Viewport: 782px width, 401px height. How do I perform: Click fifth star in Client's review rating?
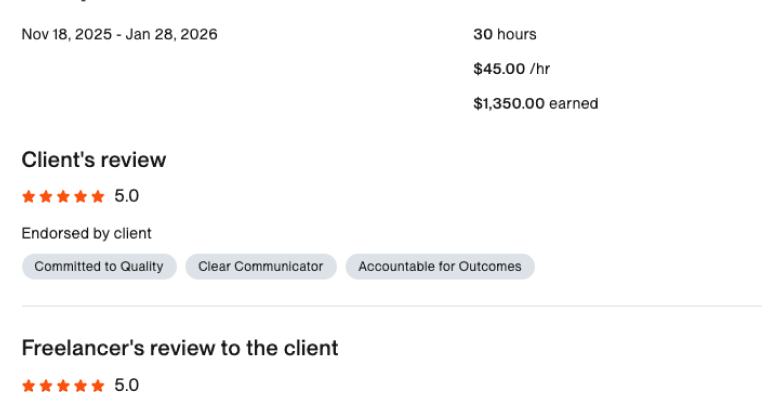[x=98, y=197]
